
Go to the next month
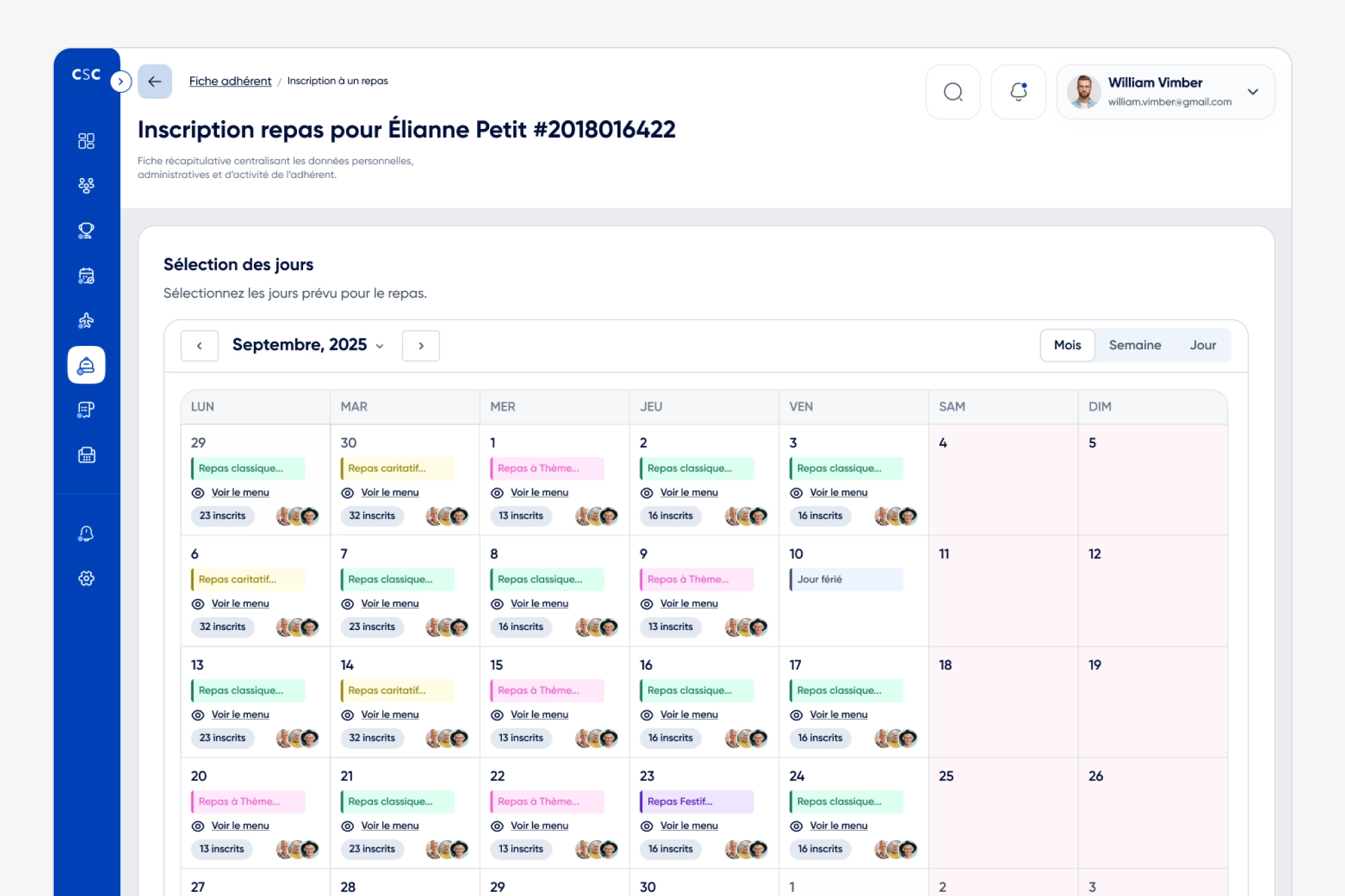coord(421,346)
